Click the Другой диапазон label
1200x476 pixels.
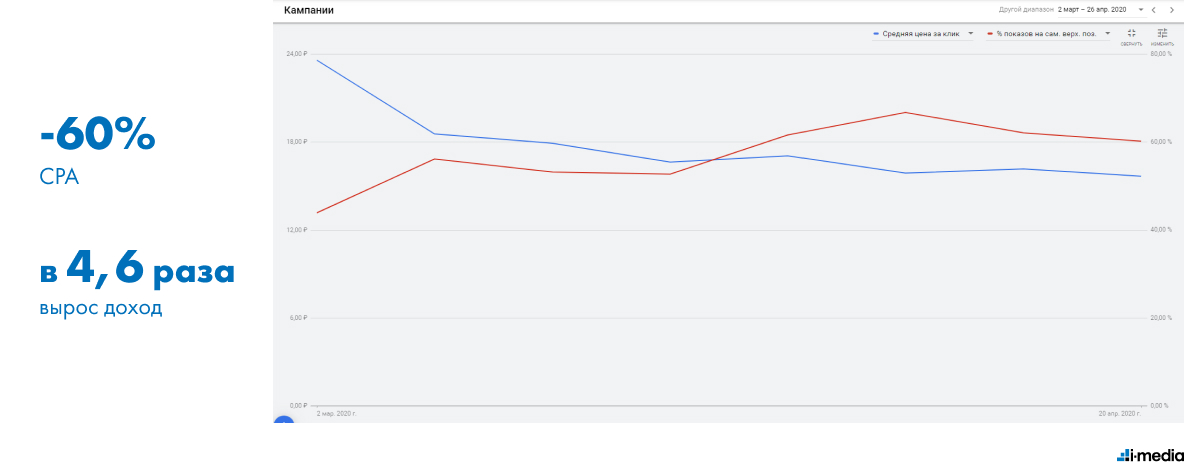1026,10
